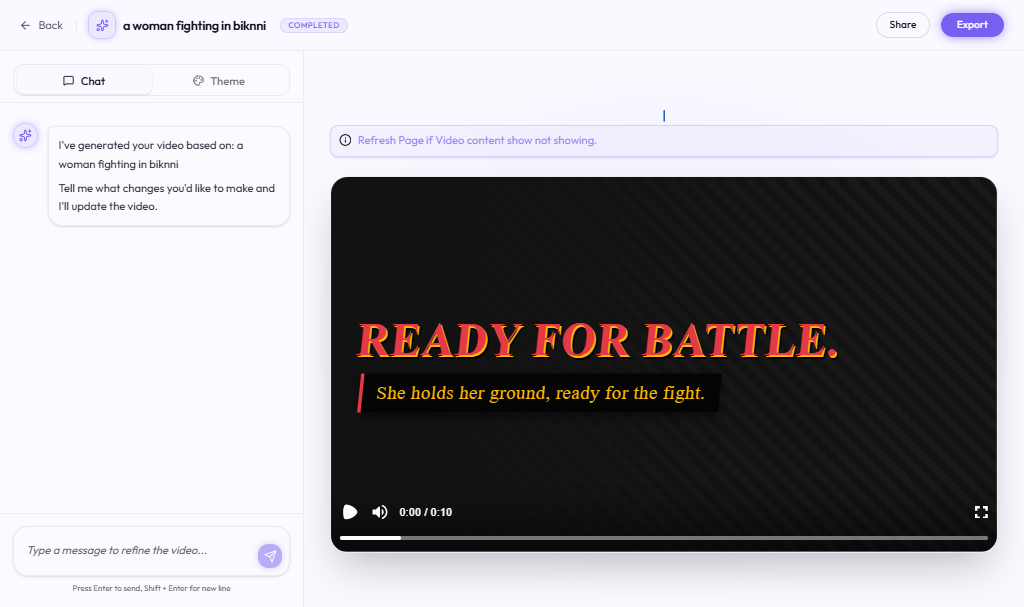Screen dimensions: 1024x607
Task: Click the assistant's generated video message
Action: (168, 175)
